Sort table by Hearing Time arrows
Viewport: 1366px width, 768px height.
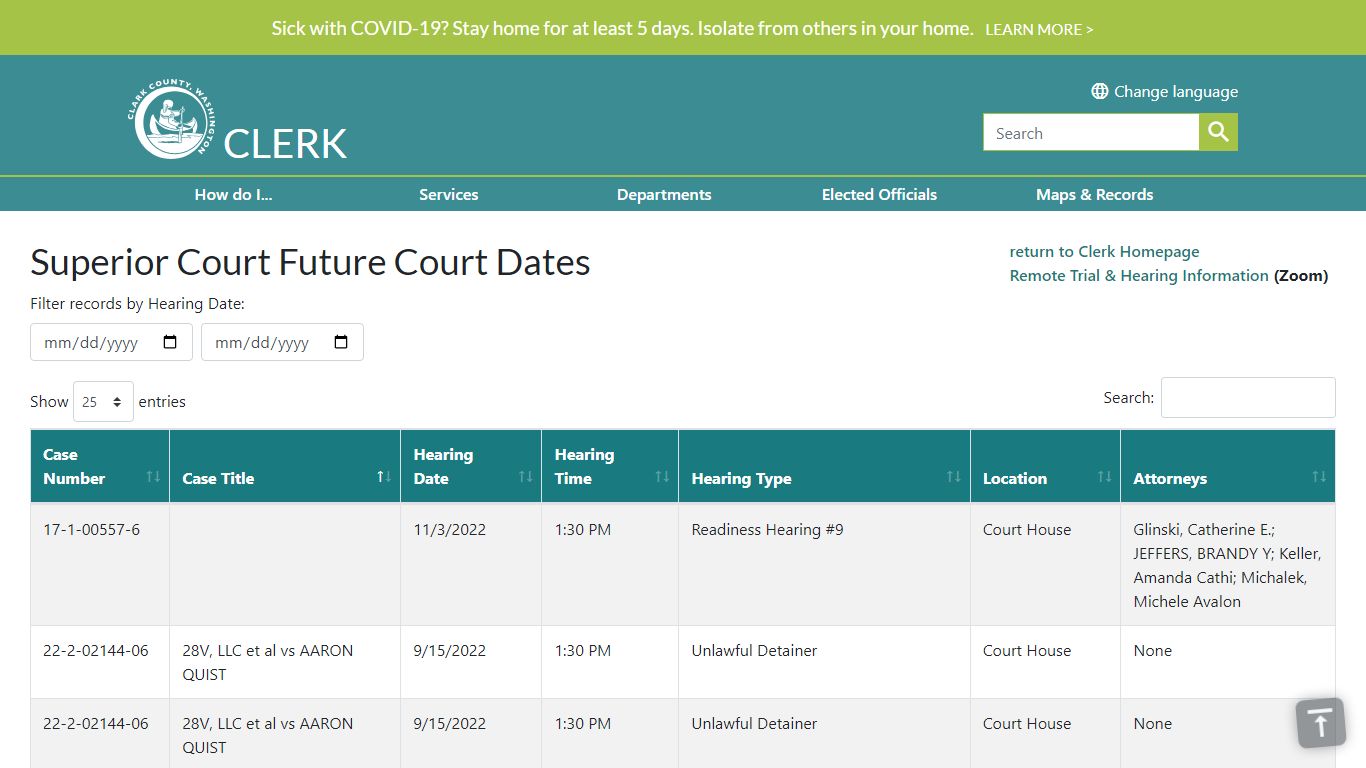tap(662, 476)
